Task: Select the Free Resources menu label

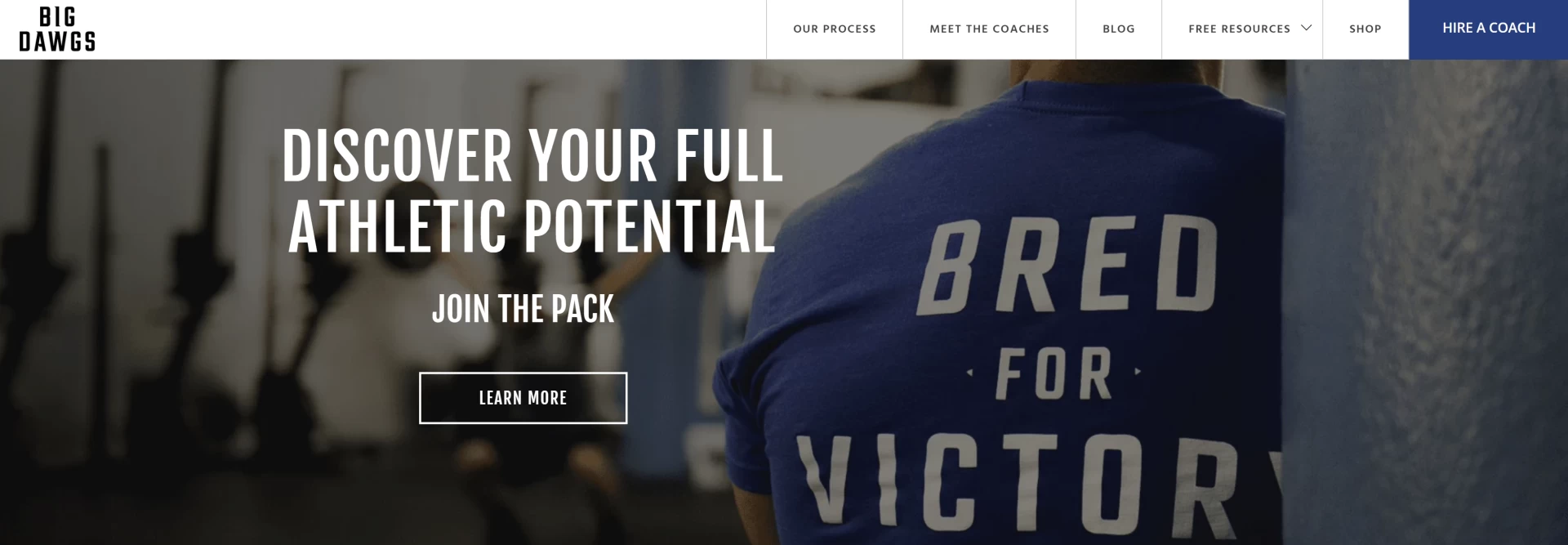Action: 1239,29
